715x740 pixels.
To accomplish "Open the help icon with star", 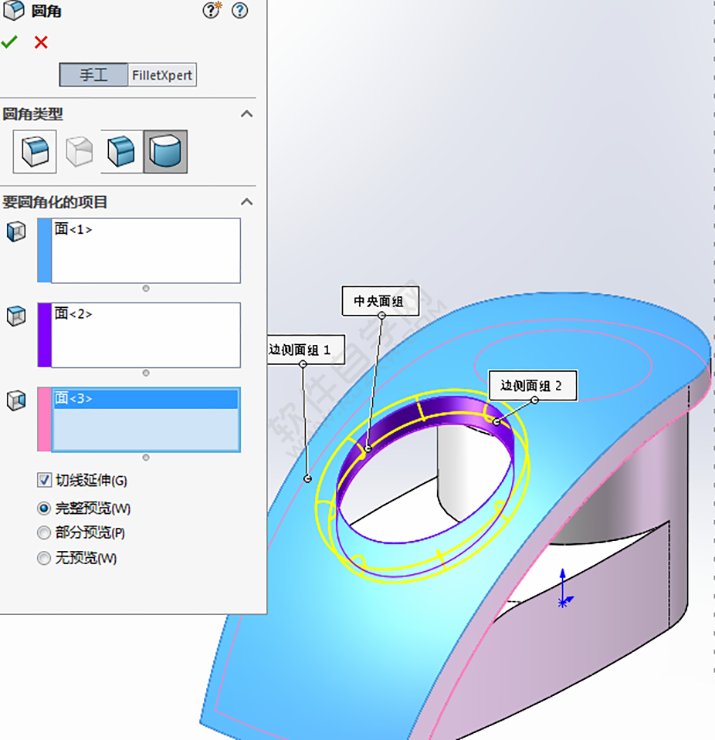I will point(212,10).
